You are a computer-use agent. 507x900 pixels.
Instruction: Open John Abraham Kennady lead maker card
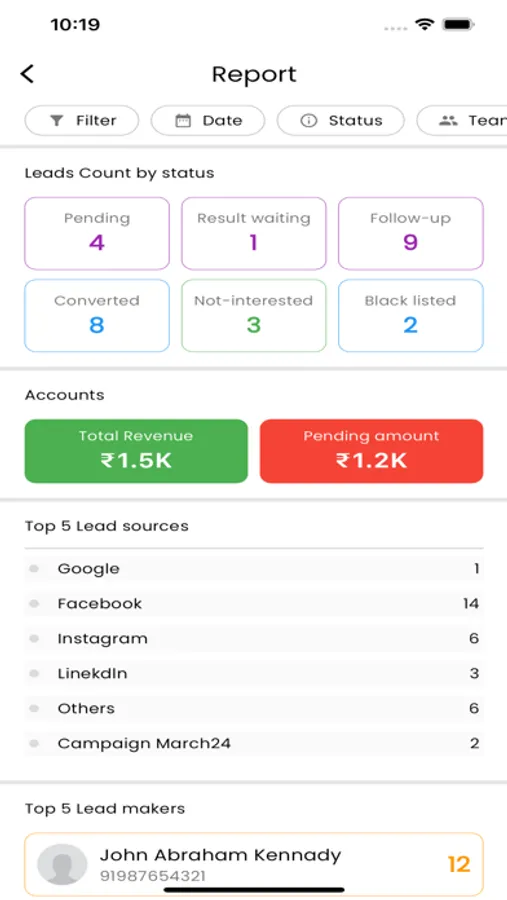[254, 864]
